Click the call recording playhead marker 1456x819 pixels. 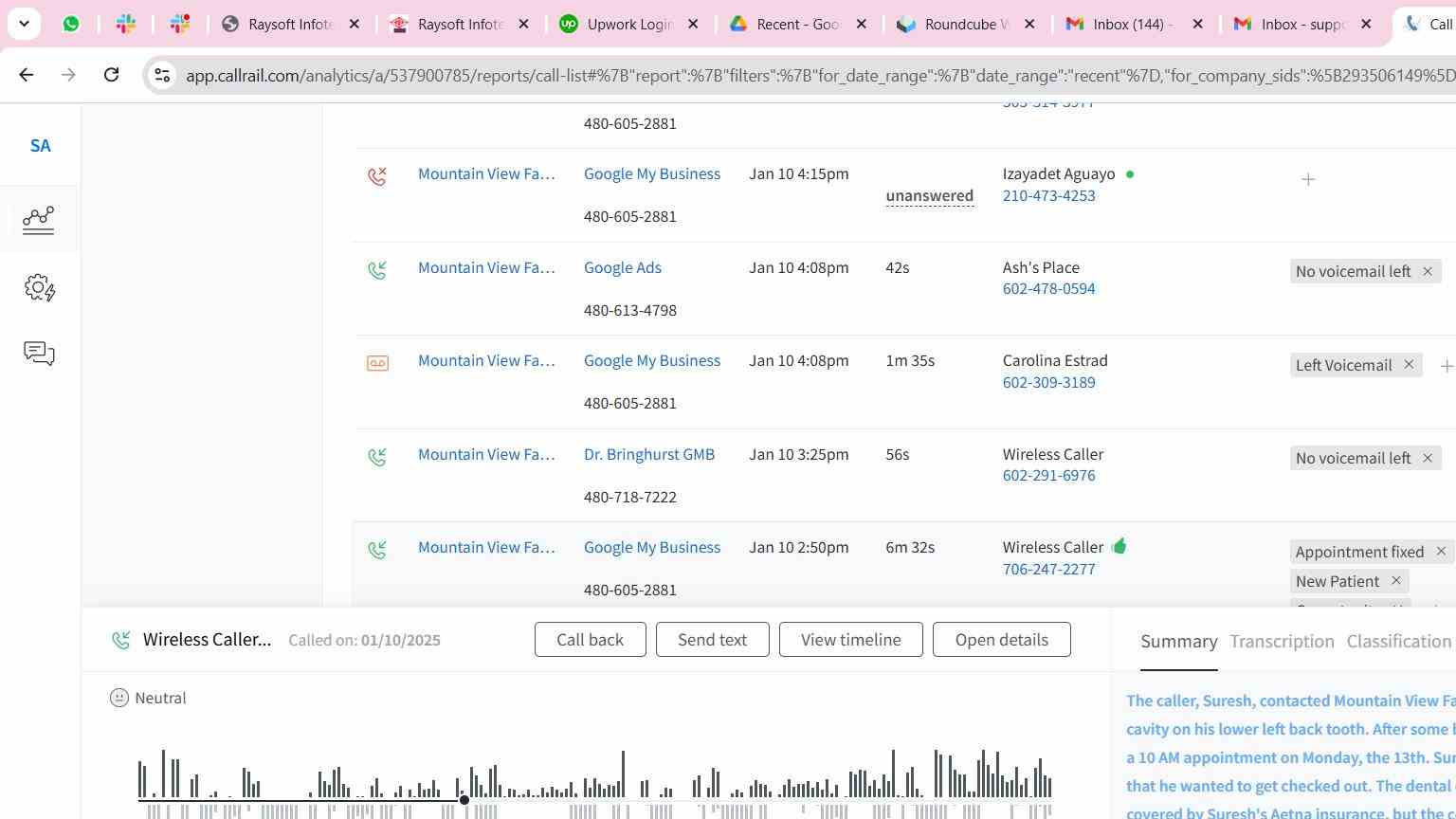click(x=464, y=800)
